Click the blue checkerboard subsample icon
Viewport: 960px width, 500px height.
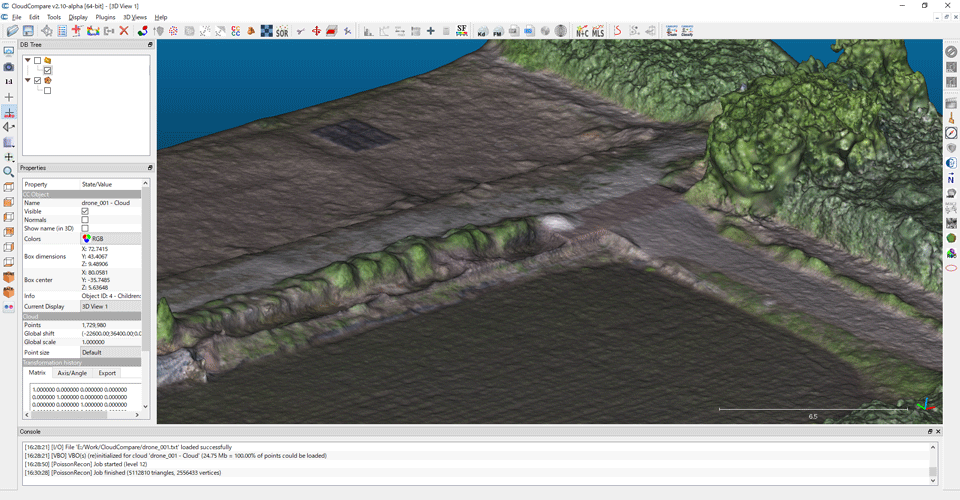tap(266, 31)
